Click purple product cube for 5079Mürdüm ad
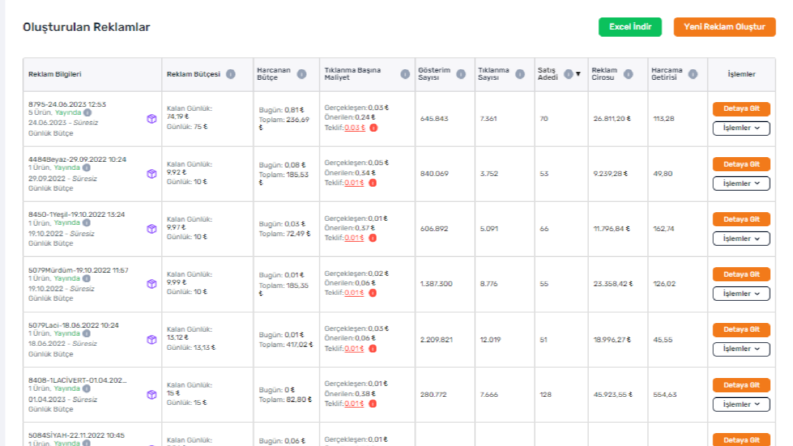The height and width of the screenshot is (446, 793). [x=152, y=284]
